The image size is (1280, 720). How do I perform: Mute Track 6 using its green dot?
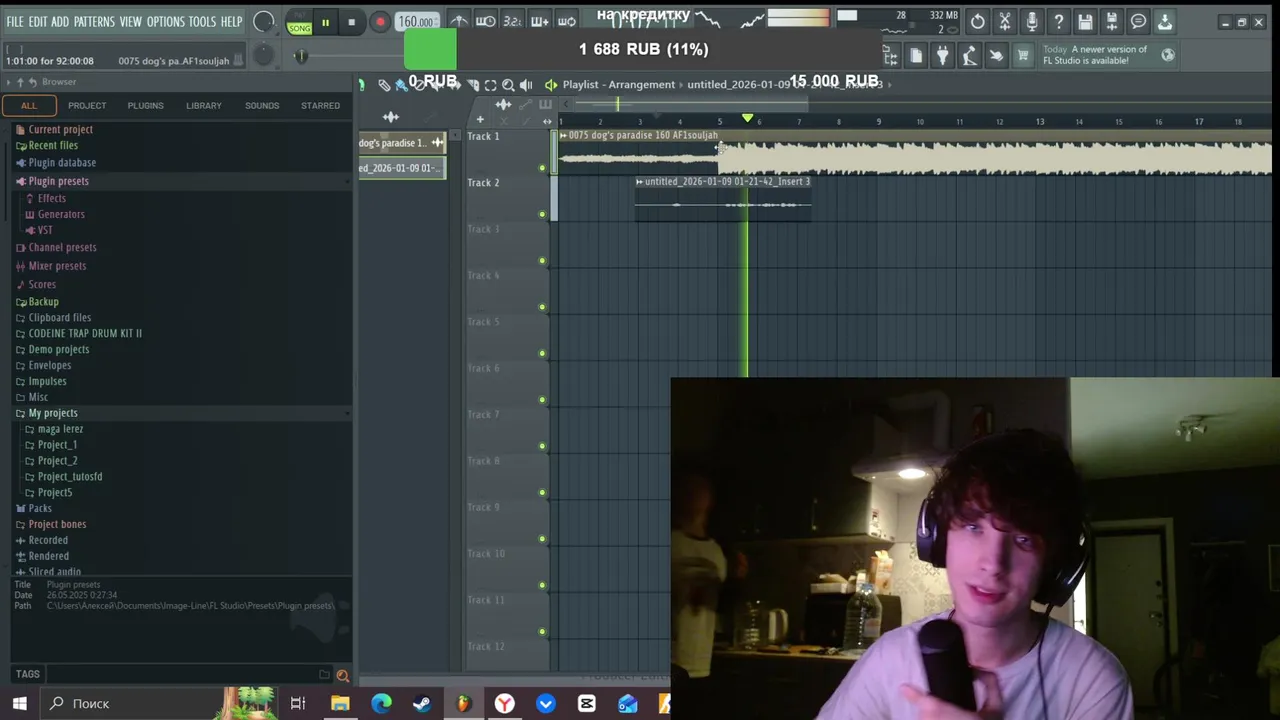542,400
